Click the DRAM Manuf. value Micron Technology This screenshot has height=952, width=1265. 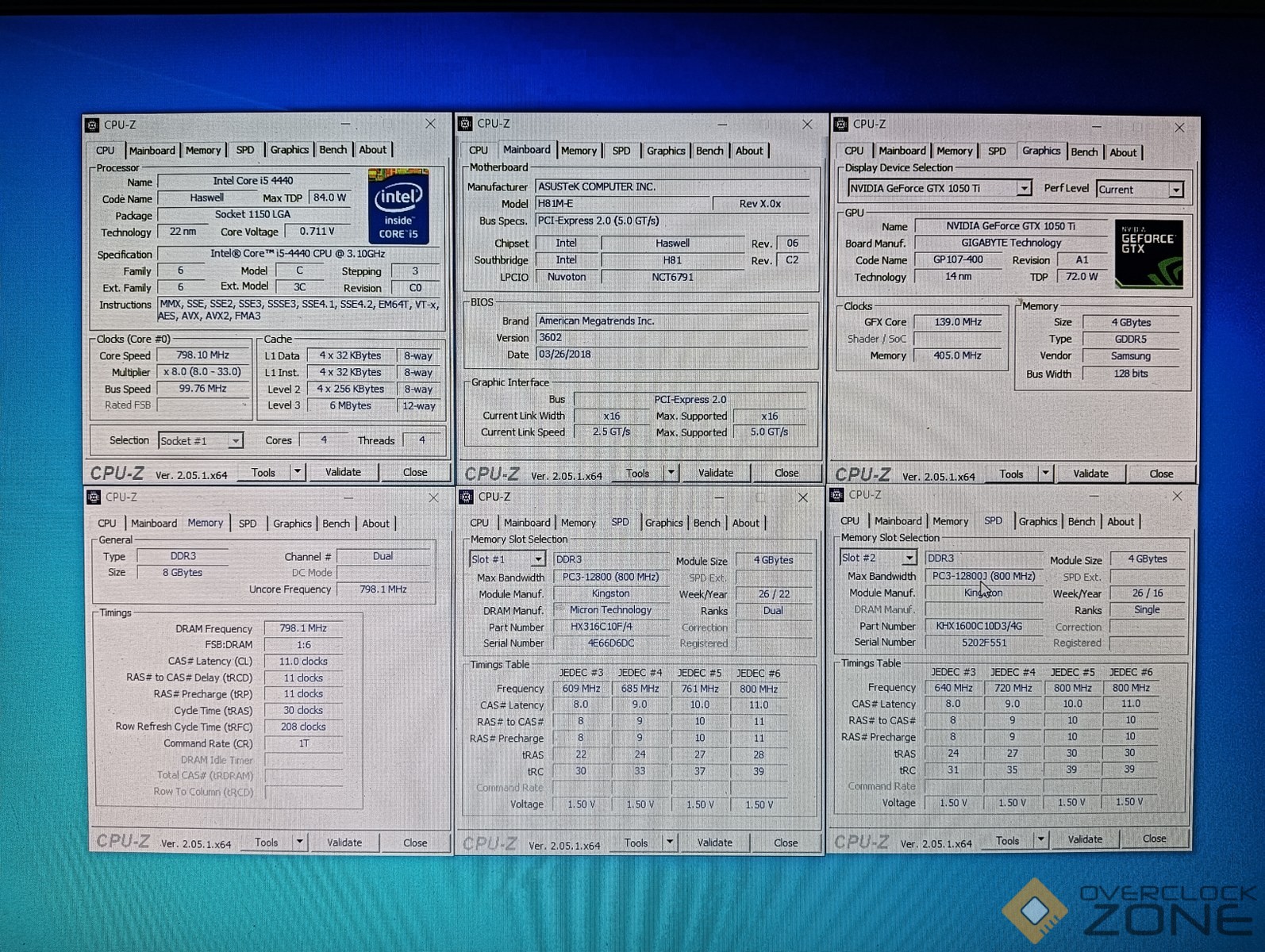point(610,610)
